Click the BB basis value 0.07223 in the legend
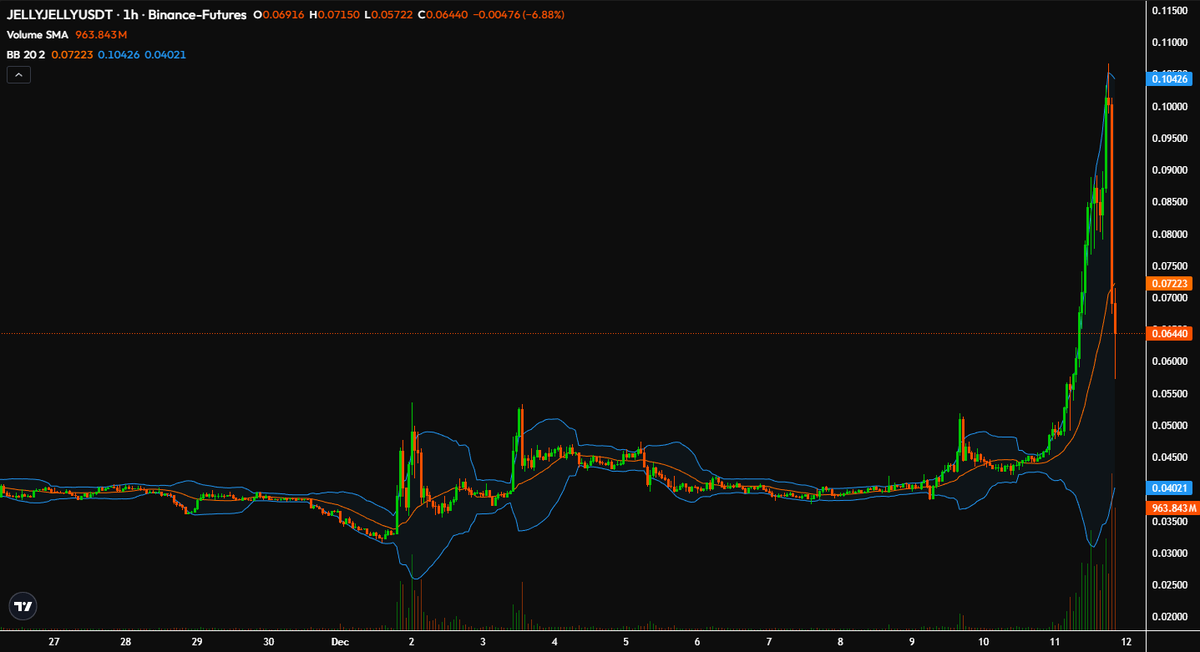 (x=70, y=54)
